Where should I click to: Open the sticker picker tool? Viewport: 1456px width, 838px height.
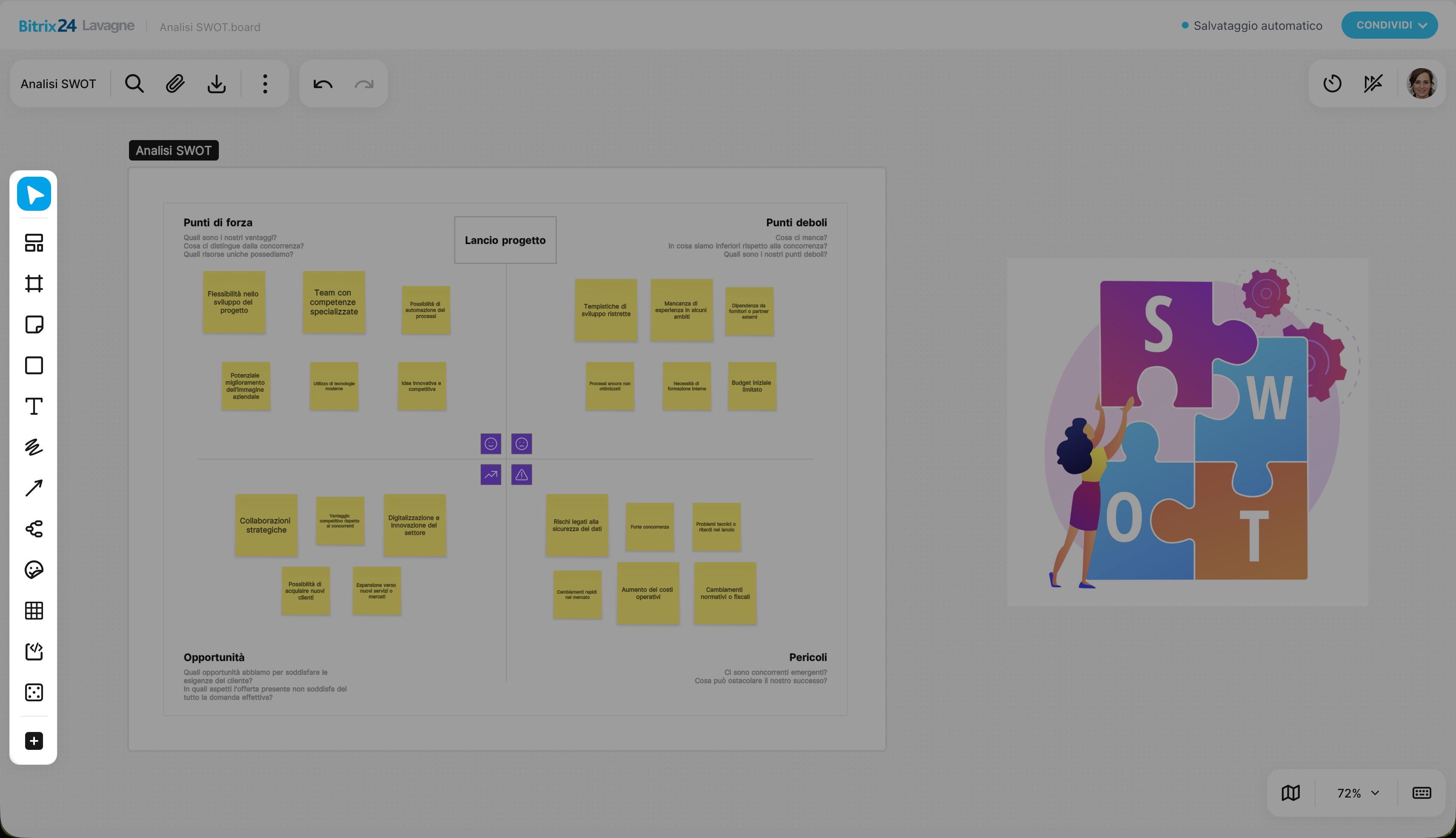coord(34,570)
